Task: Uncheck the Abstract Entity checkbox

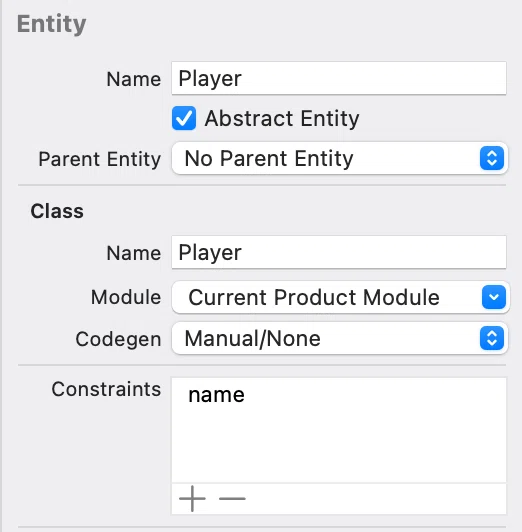Action: coord(184,118)
